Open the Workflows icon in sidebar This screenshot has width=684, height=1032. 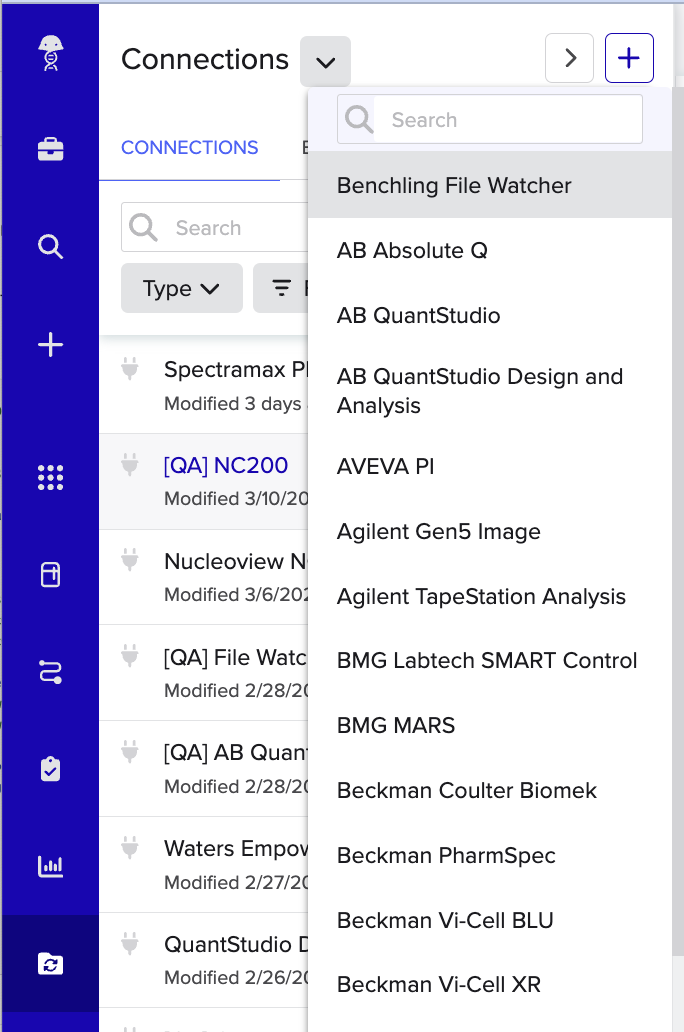pyautogui.click(x=51, y=672)
